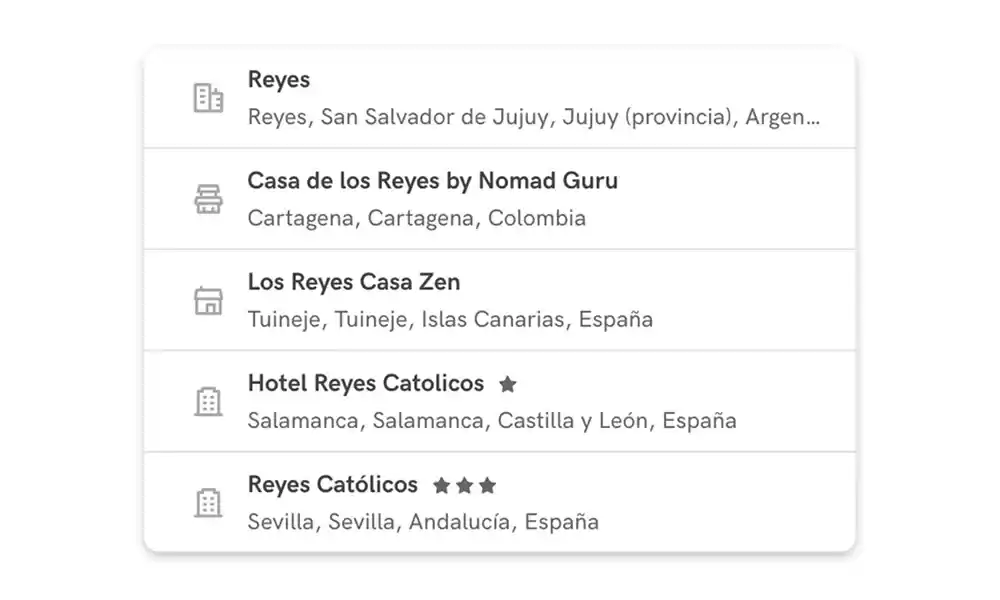Image resolution: width=1000 pixels, height=600 pixels.
Task: Click the Cartagena, Cartagena, Colombia location text
Action: point(416,218)
